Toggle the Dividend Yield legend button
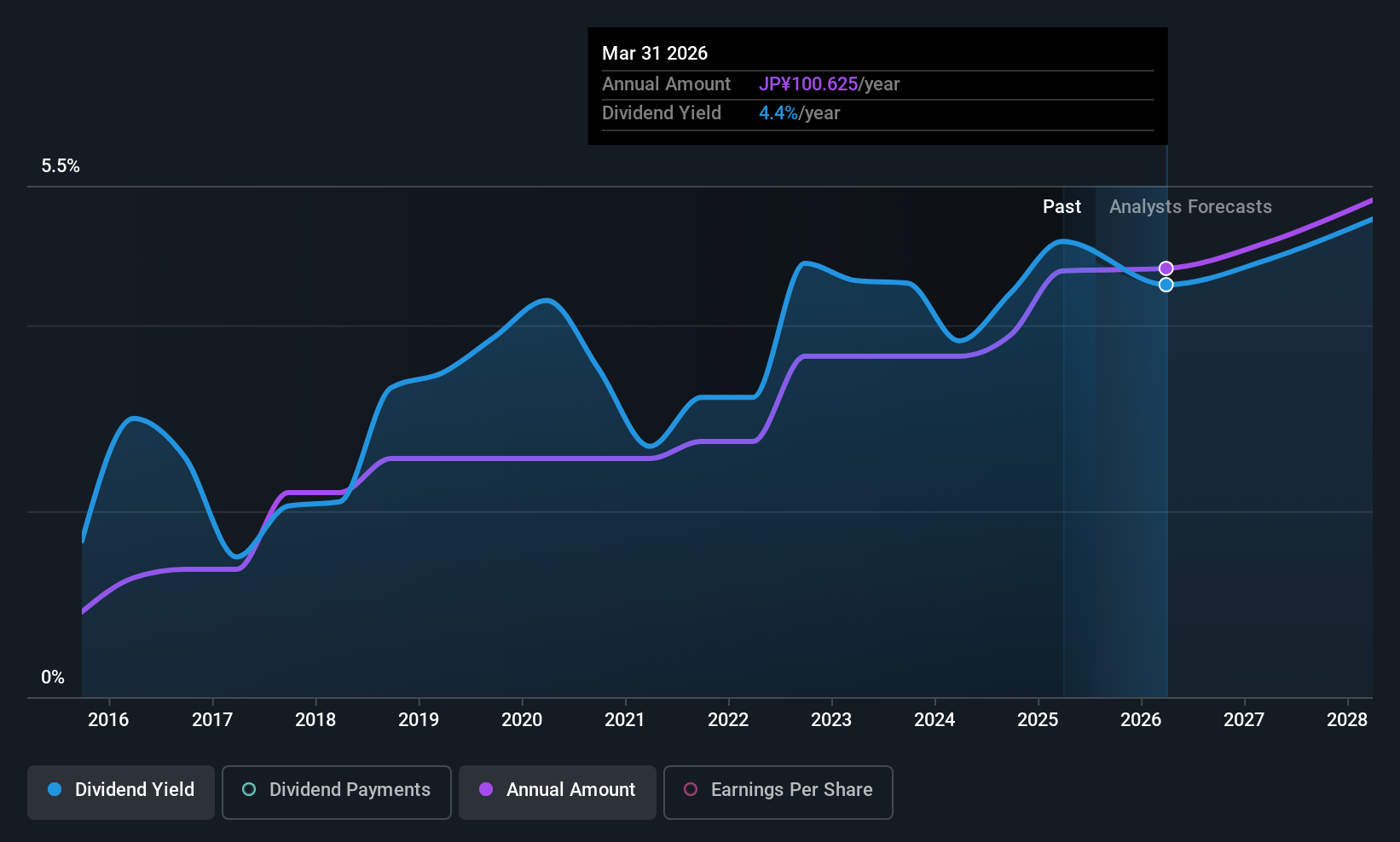1400x842 pixels. coord(121,792)
